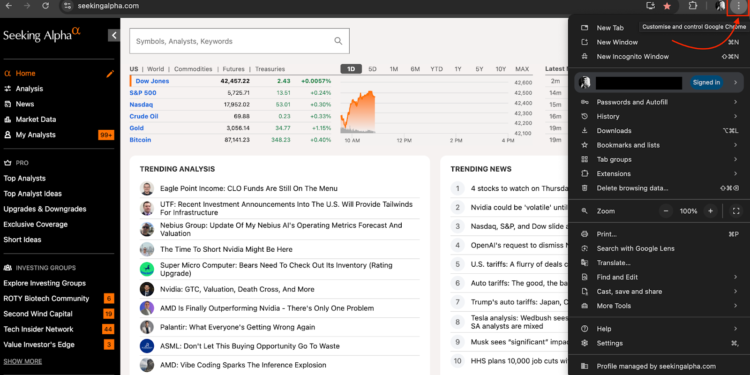The image size is (750, 375).
Task: Open New Tab from Chrome menu
Action: click(610, 28)
